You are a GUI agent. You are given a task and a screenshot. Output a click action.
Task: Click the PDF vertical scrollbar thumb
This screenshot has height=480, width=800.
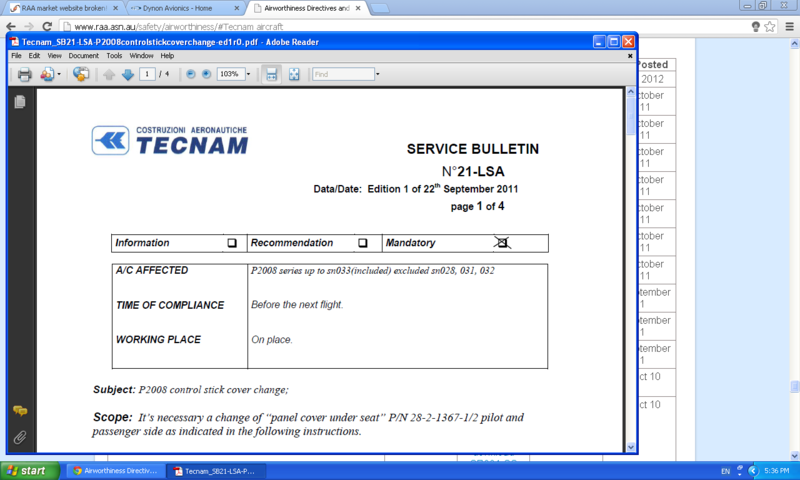631,117
